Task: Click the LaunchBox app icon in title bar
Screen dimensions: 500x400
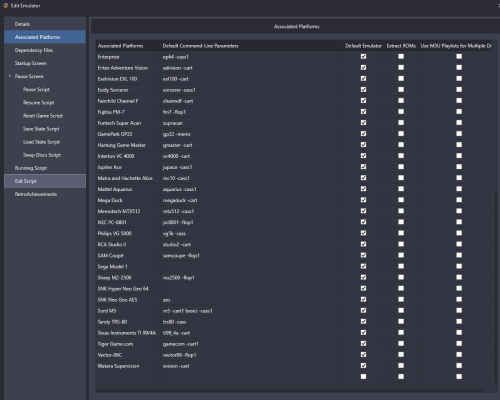Action: 5,6
